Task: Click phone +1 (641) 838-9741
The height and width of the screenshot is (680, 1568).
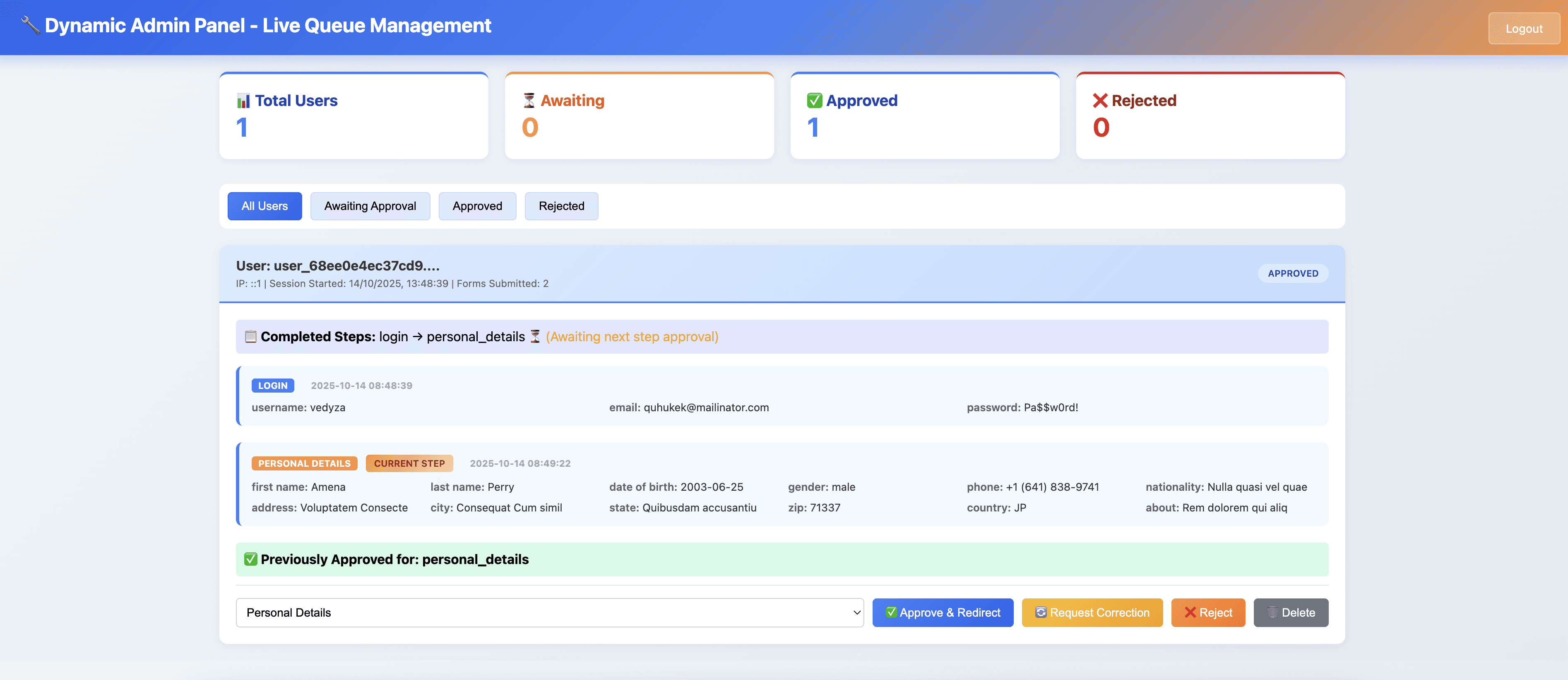Action: point(1033,487)
